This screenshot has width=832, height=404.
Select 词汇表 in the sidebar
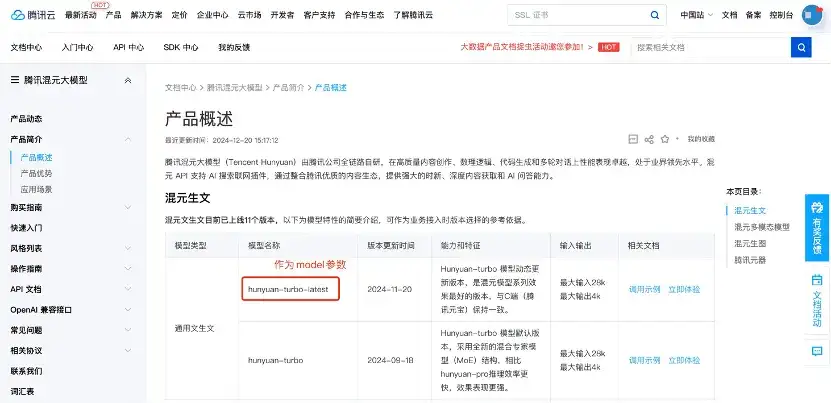22,391
